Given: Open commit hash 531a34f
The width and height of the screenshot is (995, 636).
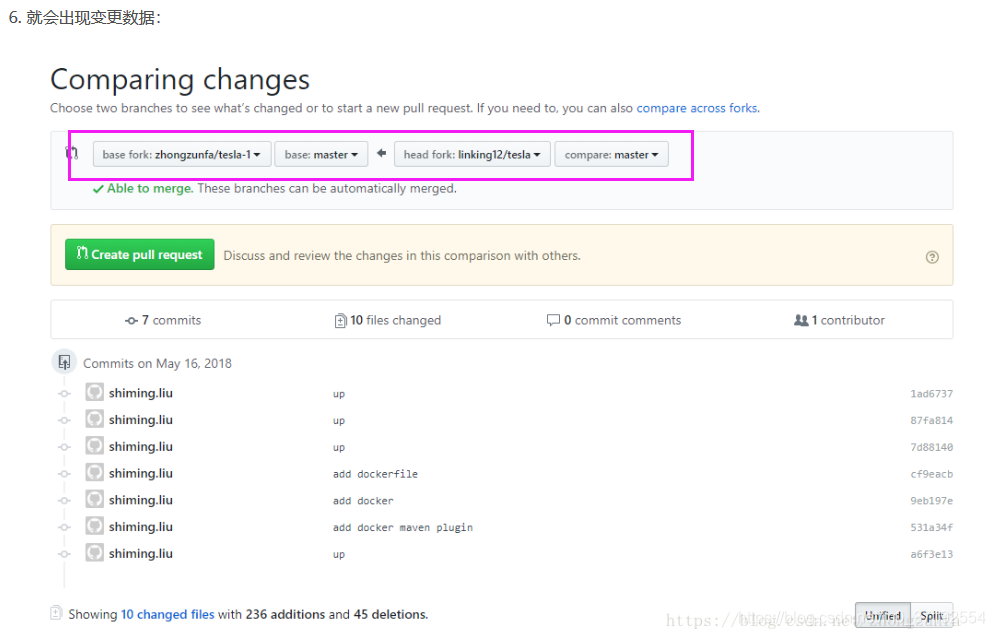Looking at the screenshot, I should coord(932,527).
